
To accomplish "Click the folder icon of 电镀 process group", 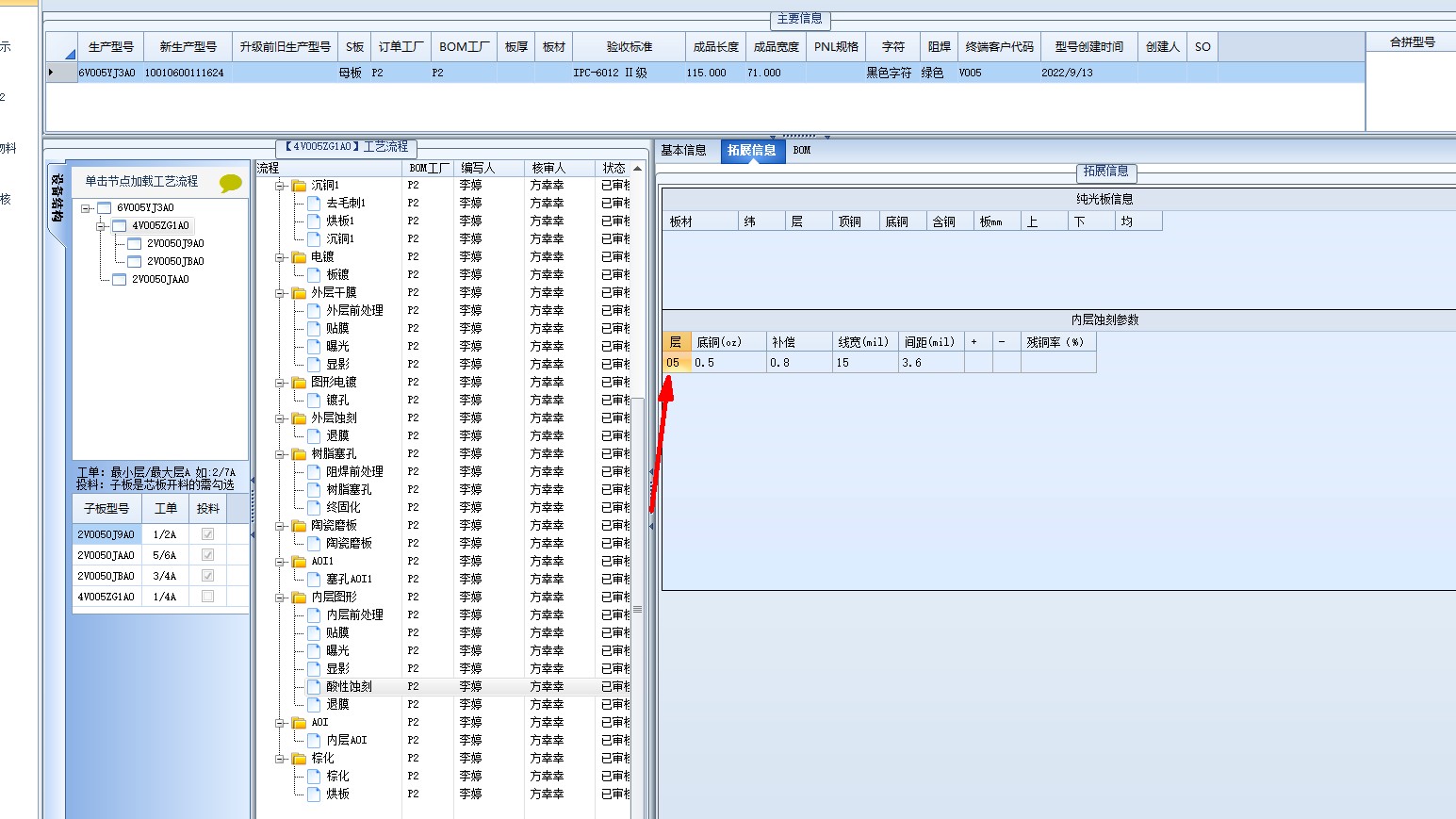I will pos(299,257).
